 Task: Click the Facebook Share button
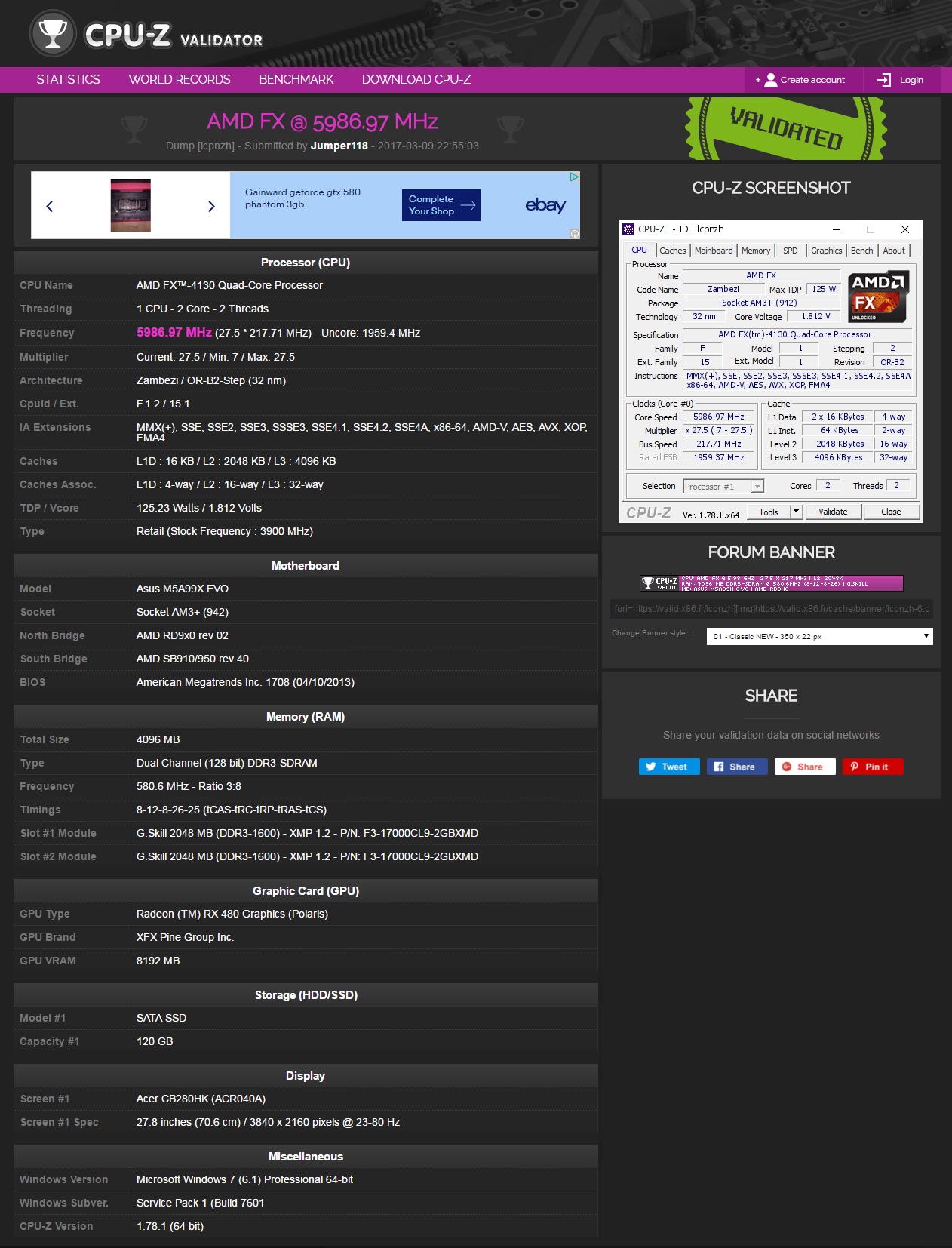tap(737, 767)
